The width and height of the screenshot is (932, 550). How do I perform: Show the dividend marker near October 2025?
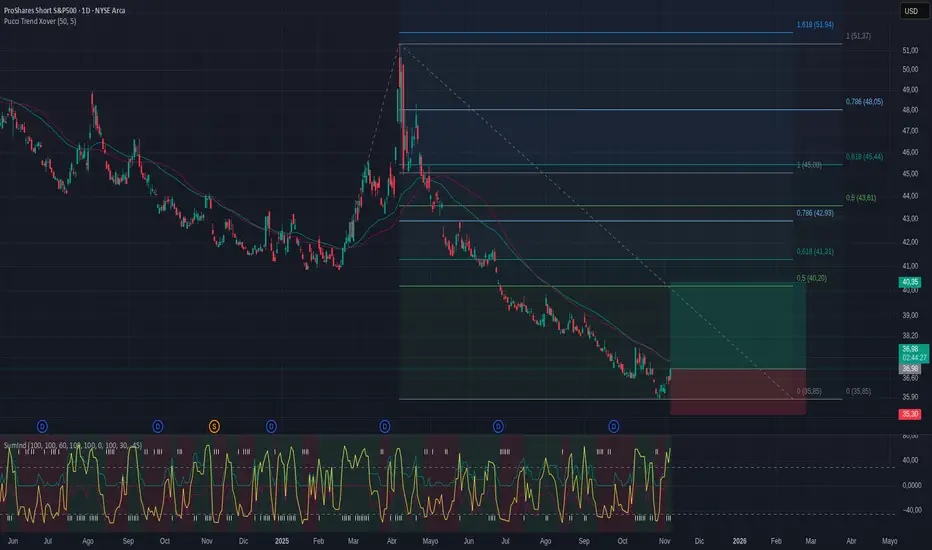click(x=613, y=426)
